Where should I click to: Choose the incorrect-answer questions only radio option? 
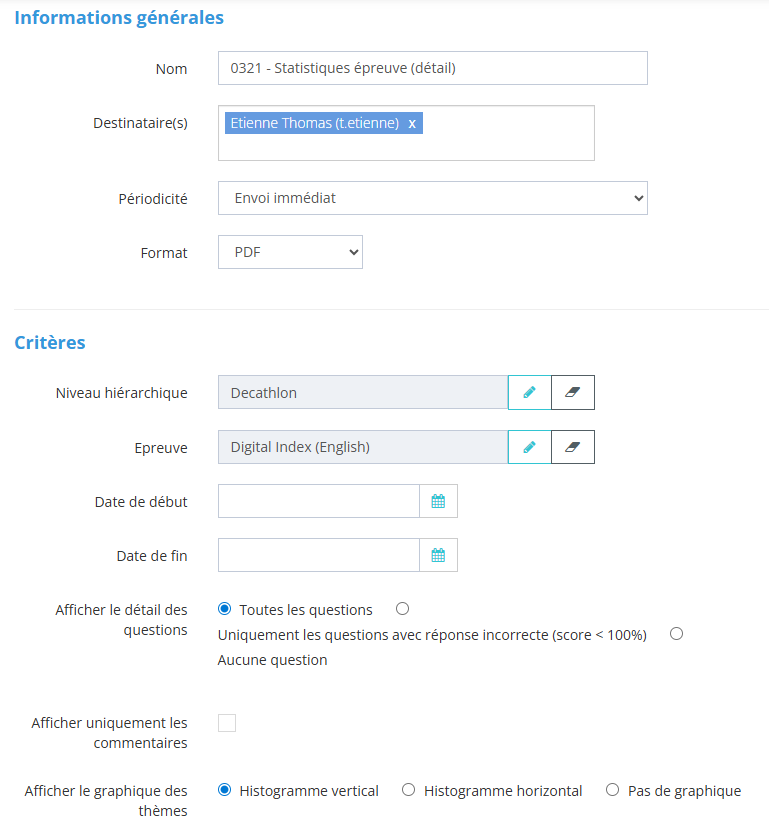pos(402,609)
